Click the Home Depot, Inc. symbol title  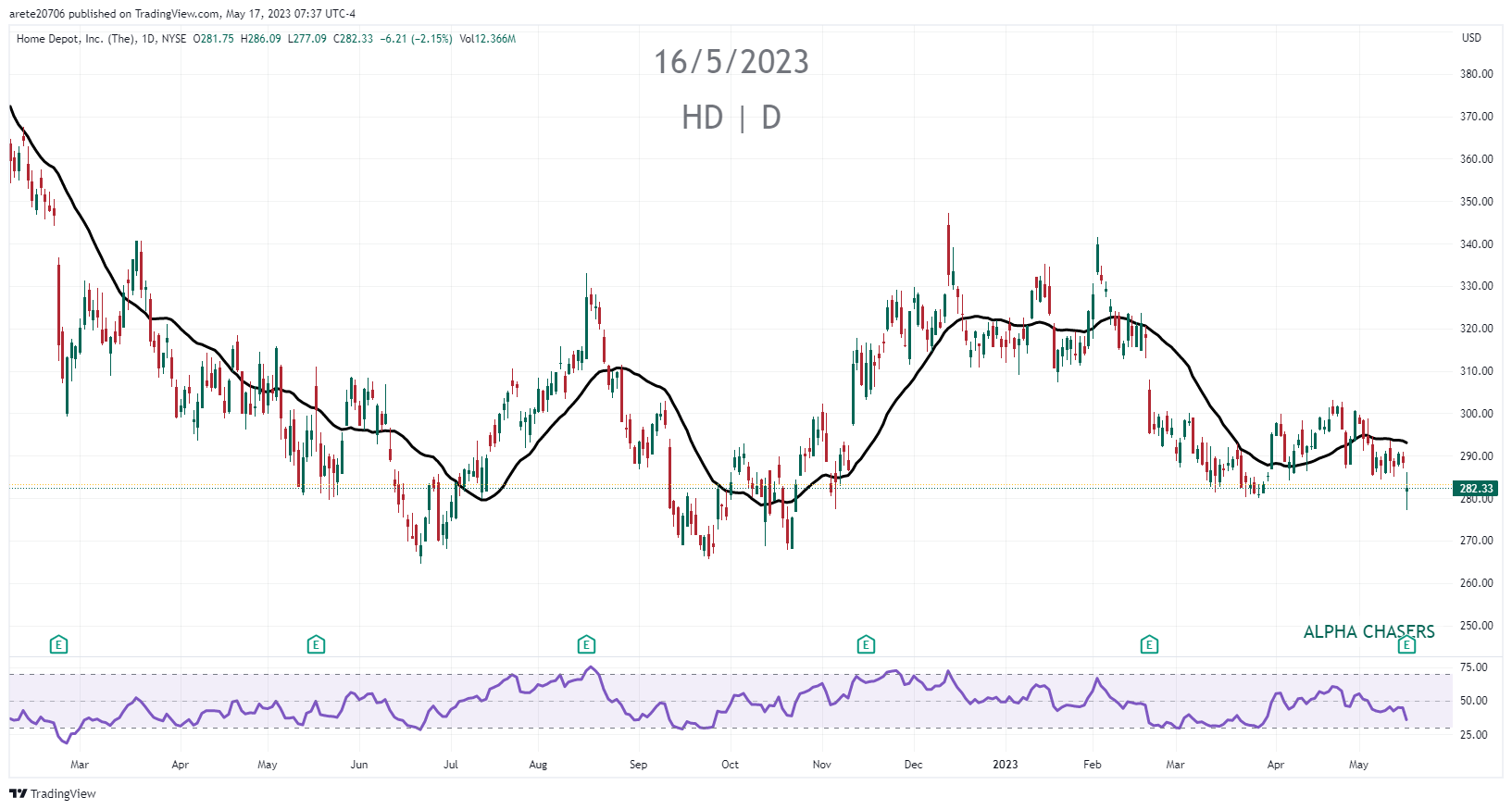pyautogui.click(x=77, y=39)
